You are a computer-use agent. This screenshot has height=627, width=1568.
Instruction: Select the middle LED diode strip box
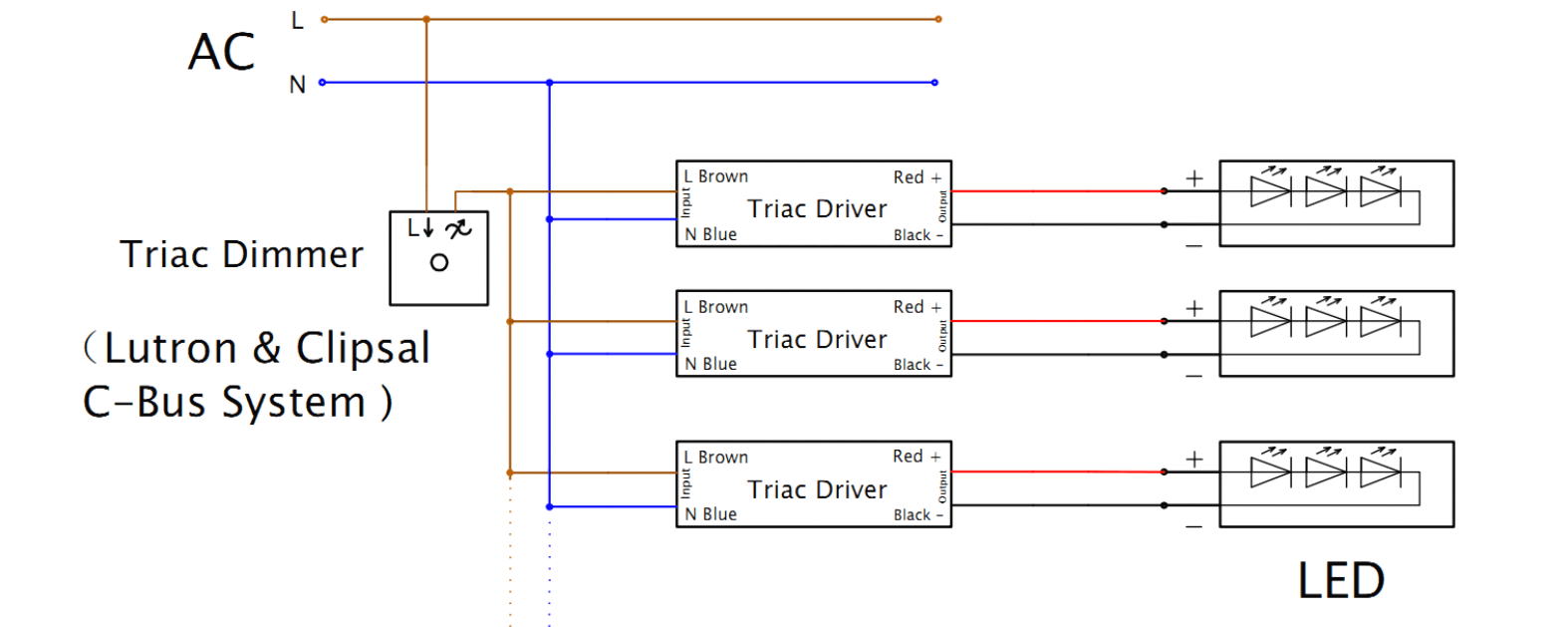click(x=1337, y=334)
